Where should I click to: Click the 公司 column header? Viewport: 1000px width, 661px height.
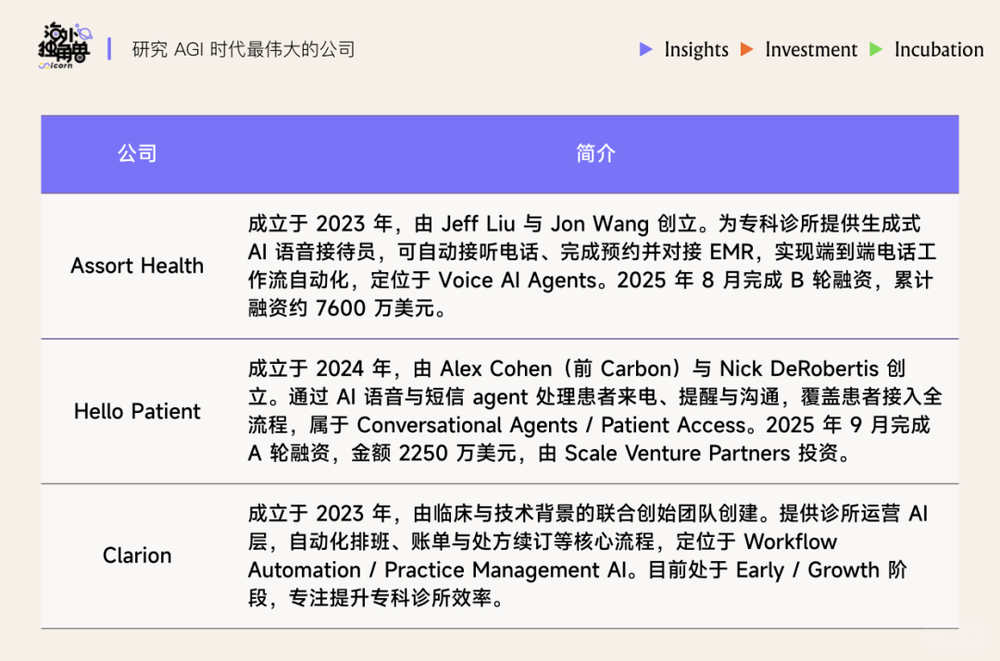tap(137, 154)
